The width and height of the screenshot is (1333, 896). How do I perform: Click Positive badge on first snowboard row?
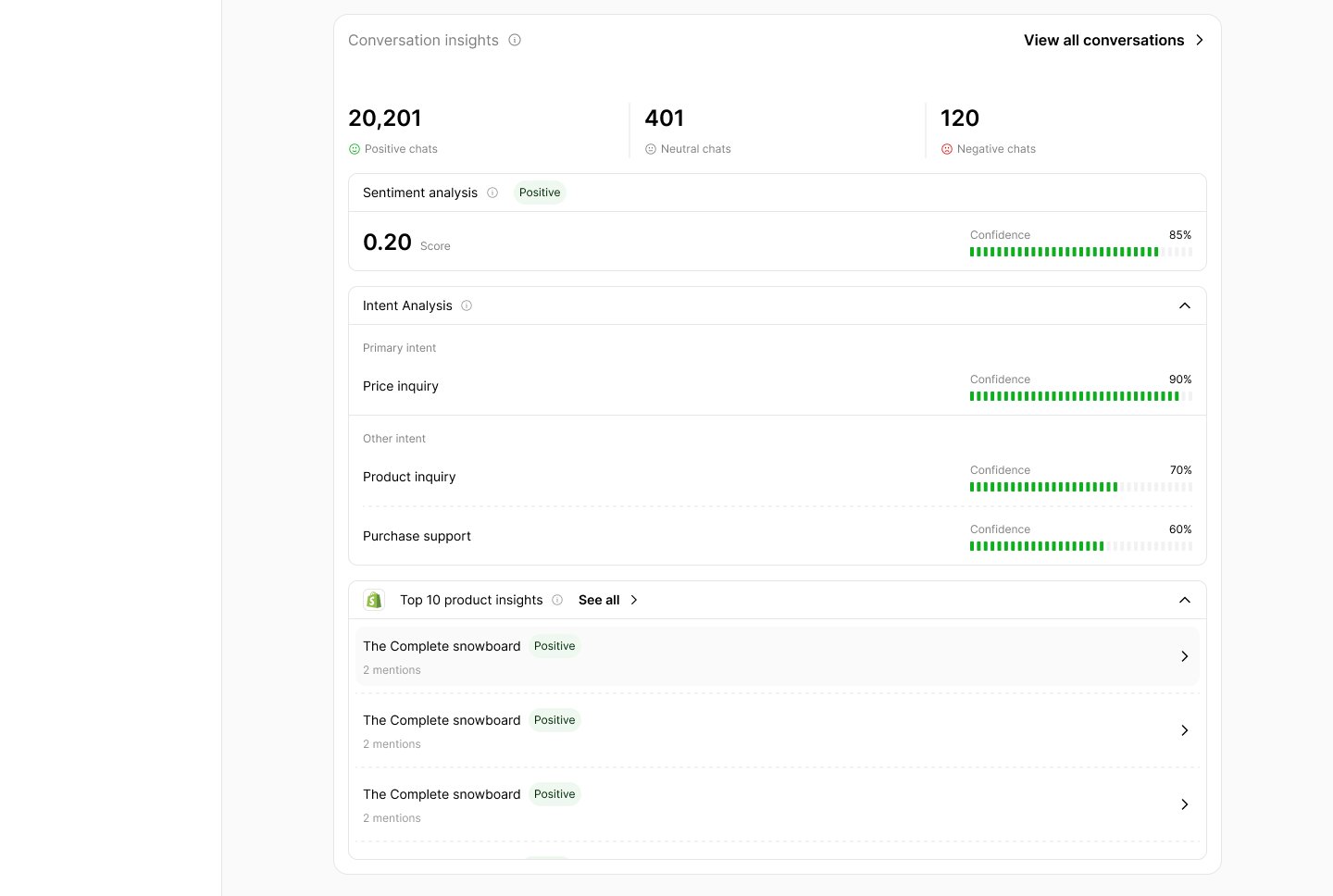[x=554, y=646]
